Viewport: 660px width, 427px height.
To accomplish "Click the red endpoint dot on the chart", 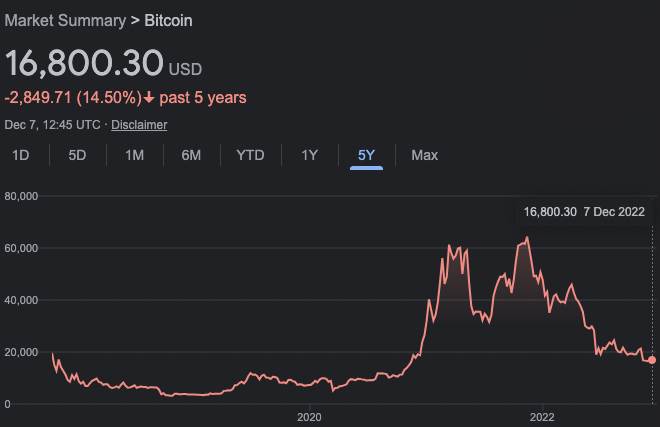I will tap(653, 360).
